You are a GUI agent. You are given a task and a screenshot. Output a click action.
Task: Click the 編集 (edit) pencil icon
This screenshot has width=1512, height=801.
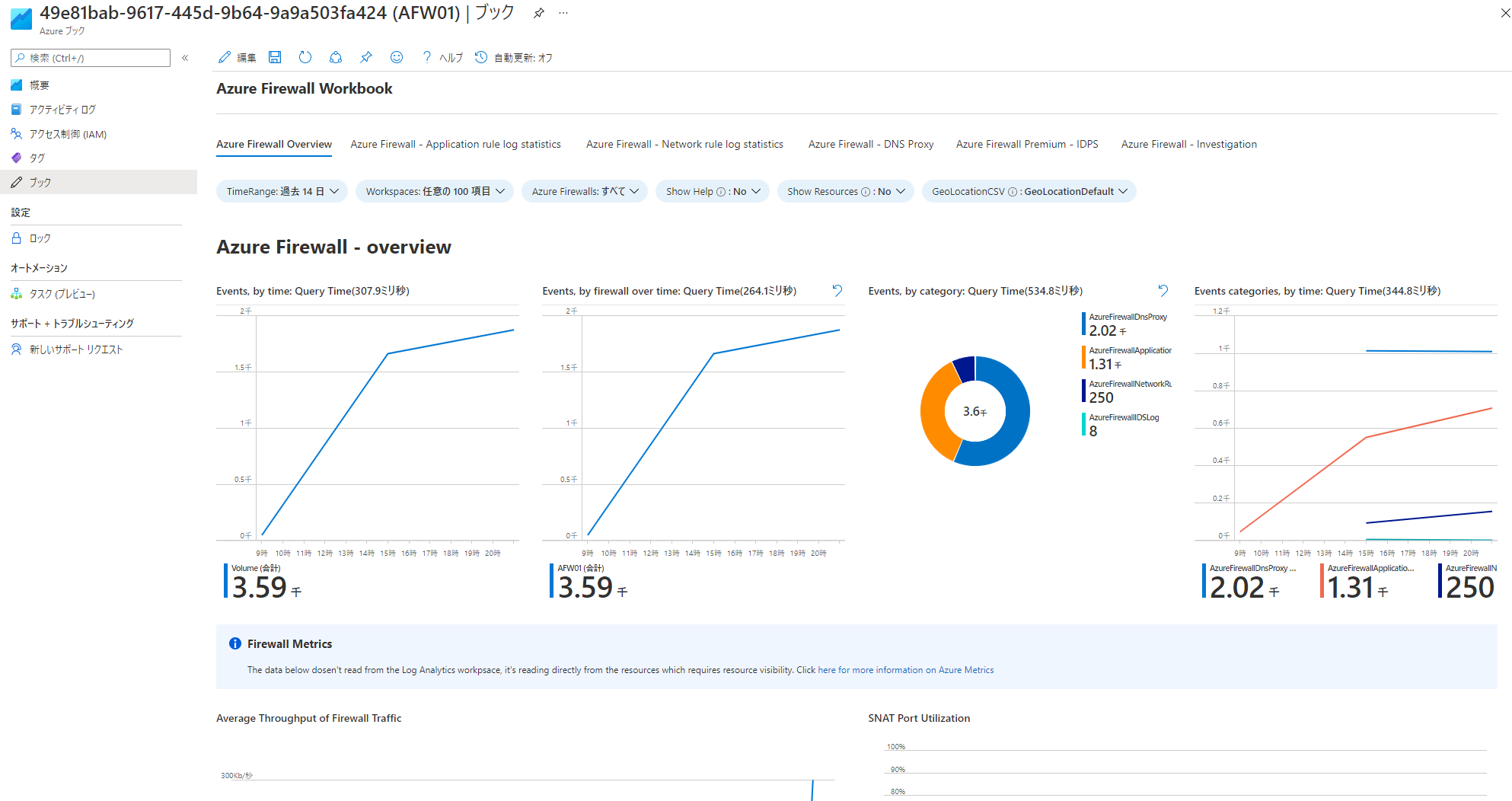pyautogui.click(x=225, y=57)
